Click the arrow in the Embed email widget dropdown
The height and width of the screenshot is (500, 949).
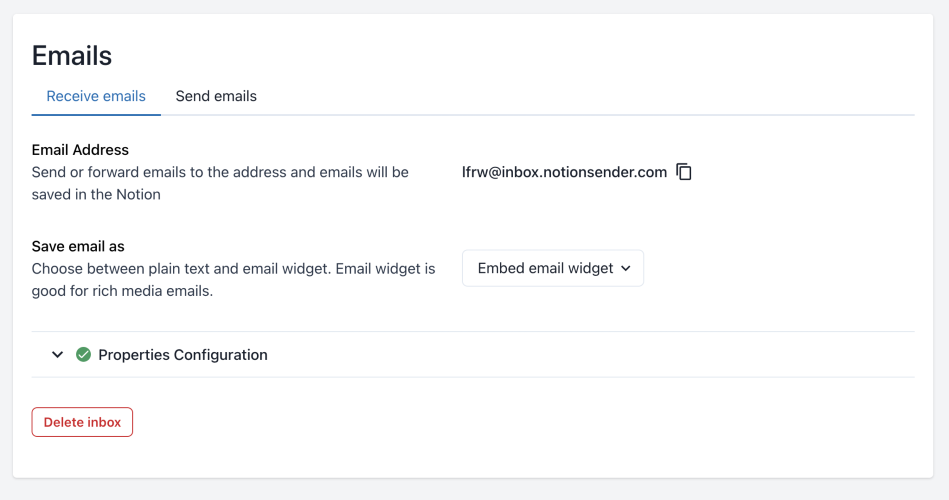[x=626, y=268]
